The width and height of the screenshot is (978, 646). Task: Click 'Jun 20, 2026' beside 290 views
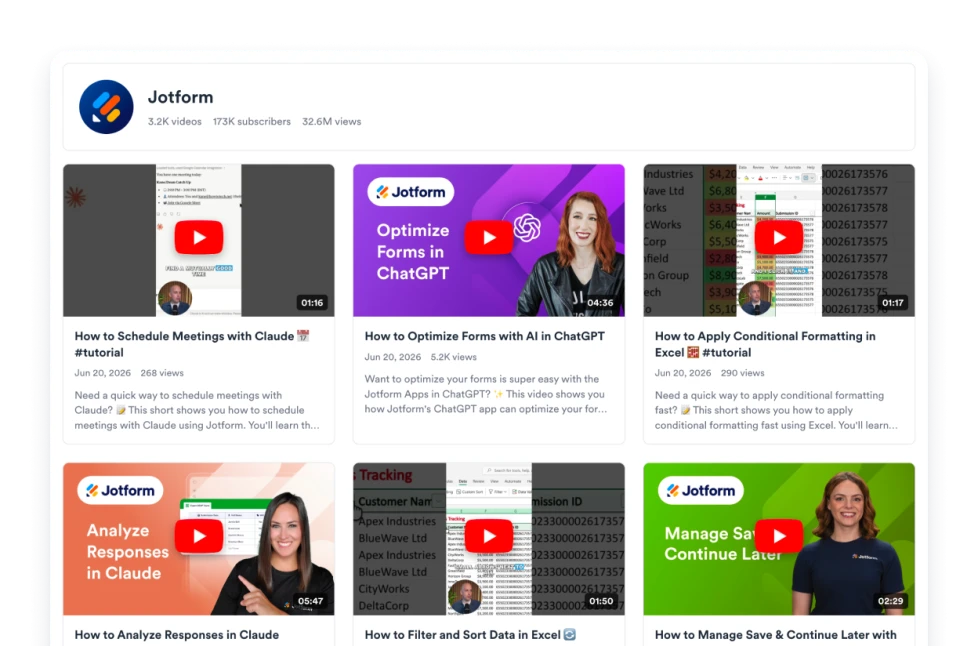pos(683,373)
